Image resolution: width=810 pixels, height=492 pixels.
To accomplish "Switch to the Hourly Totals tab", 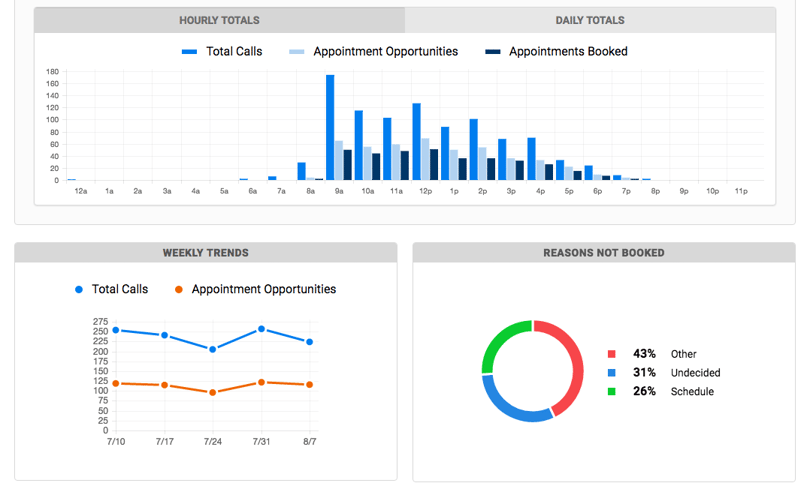I will point(219,20).
